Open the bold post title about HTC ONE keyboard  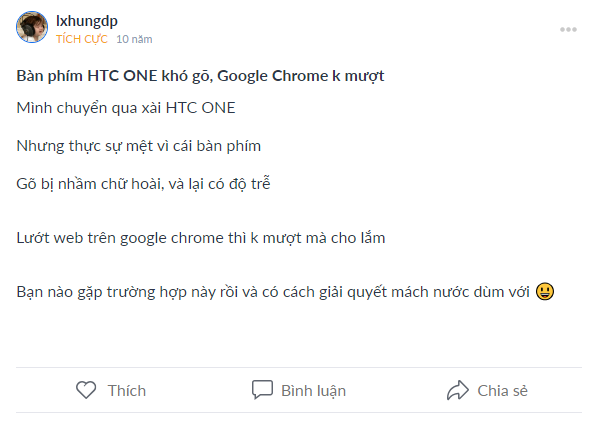[200, 76]
